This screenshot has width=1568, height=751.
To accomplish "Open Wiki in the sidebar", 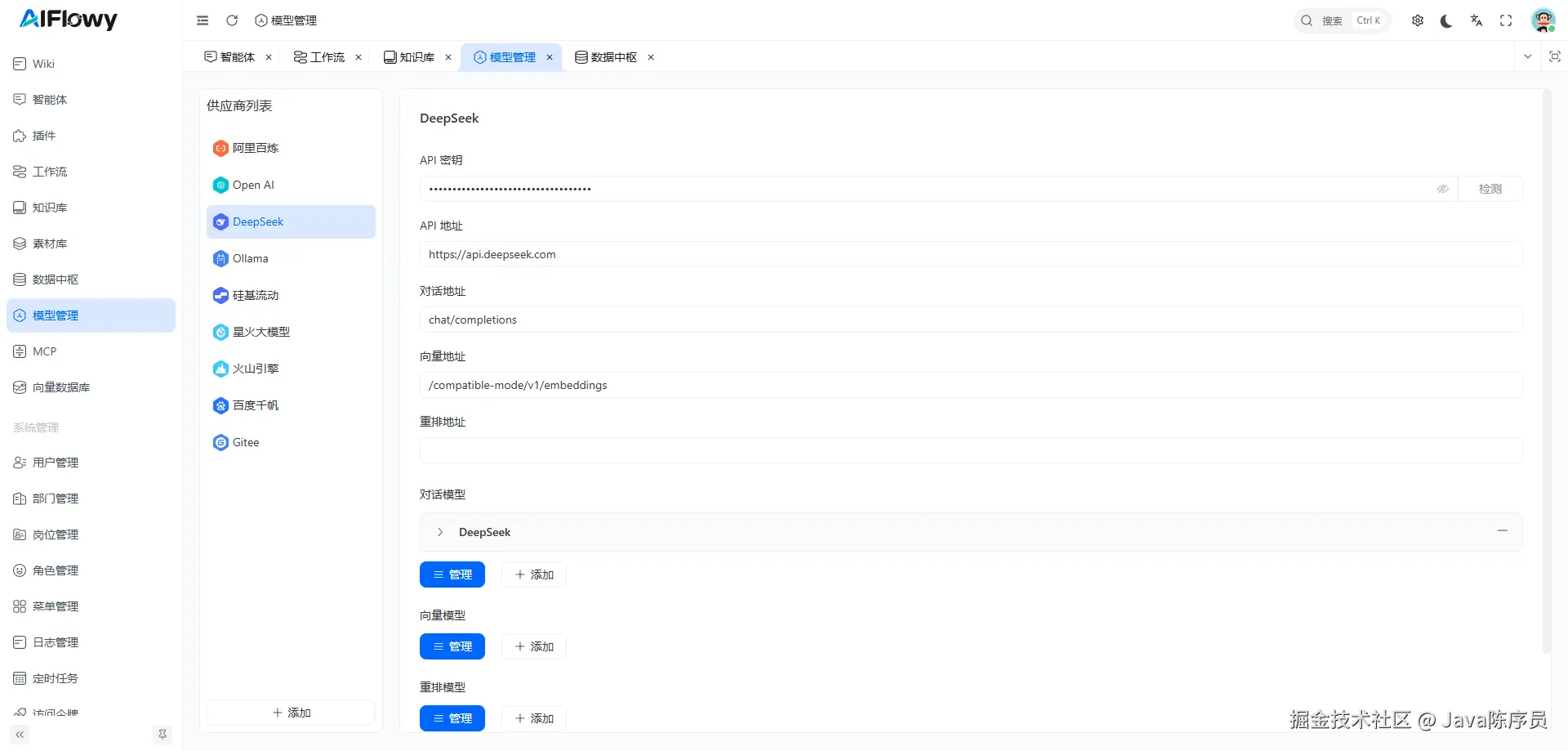I will (x=91, y=64).
